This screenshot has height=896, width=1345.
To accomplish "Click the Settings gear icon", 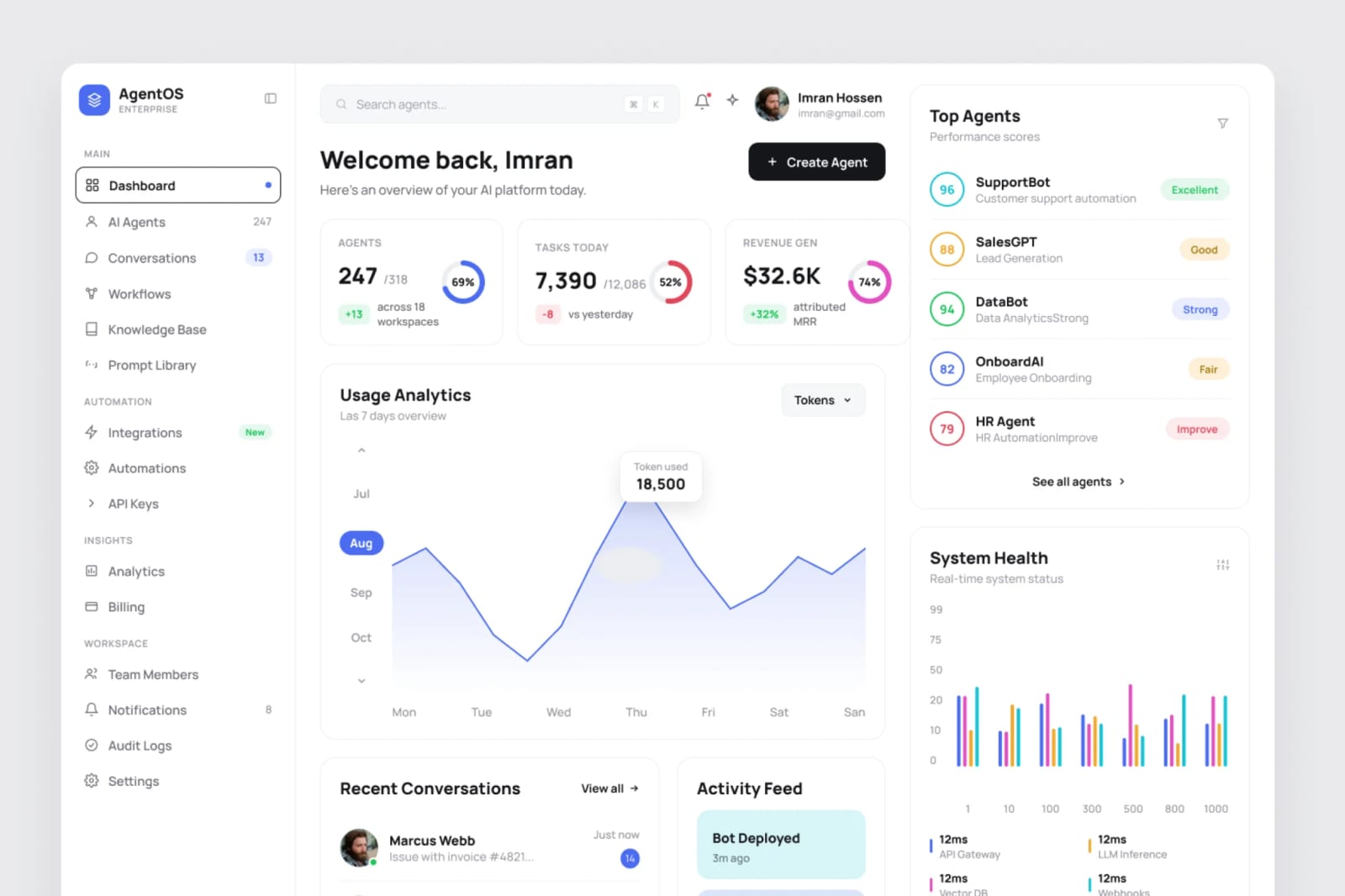I will [92, 781].
